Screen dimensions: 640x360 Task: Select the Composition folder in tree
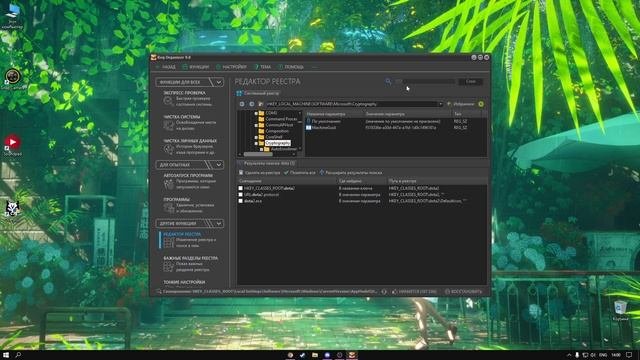coord(274,131)
